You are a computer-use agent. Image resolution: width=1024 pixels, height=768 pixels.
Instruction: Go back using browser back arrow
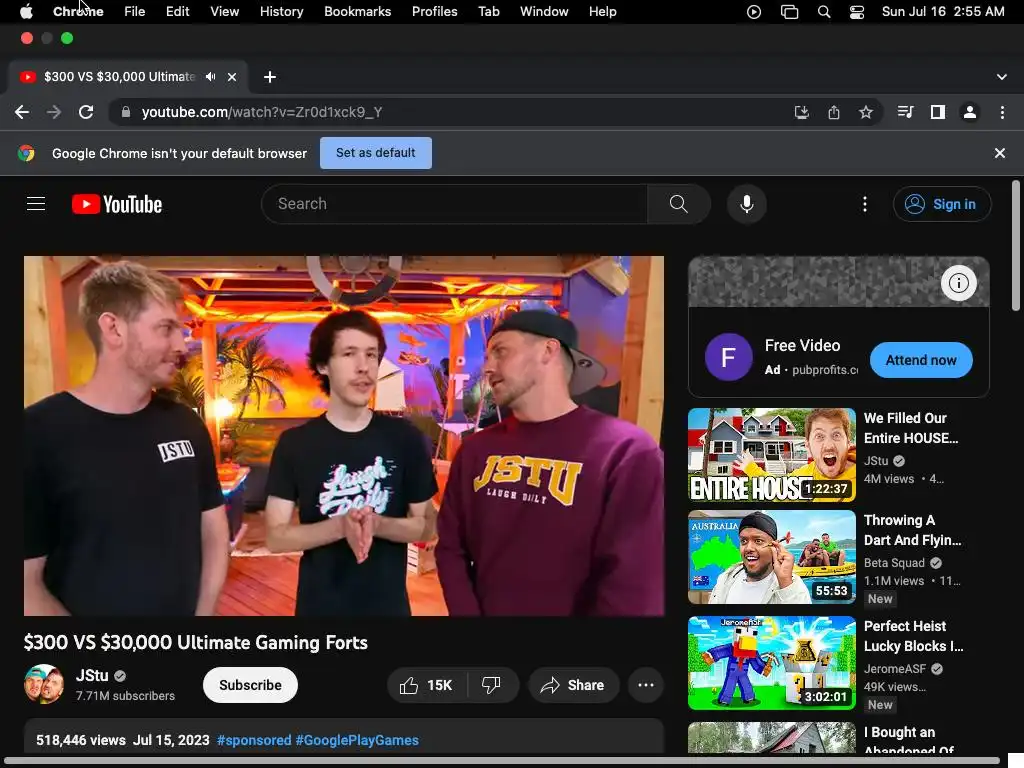pyautogui.click(x=22, y=112)
